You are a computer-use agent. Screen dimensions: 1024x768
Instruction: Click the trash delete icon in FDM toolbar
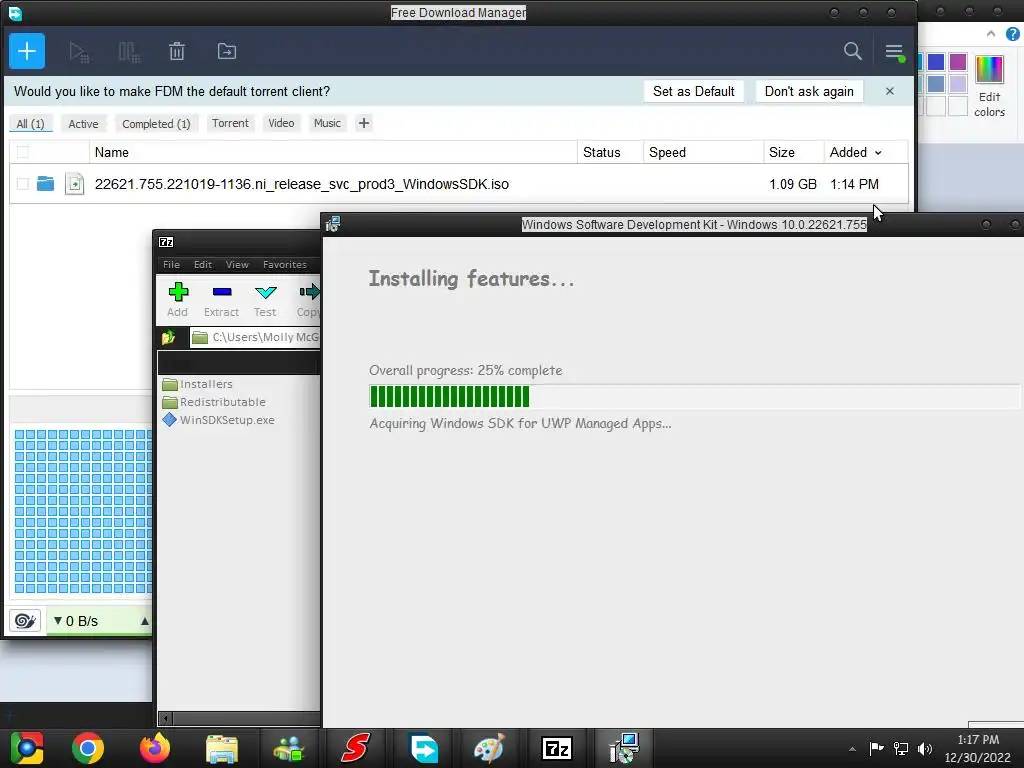click(177, 51)
